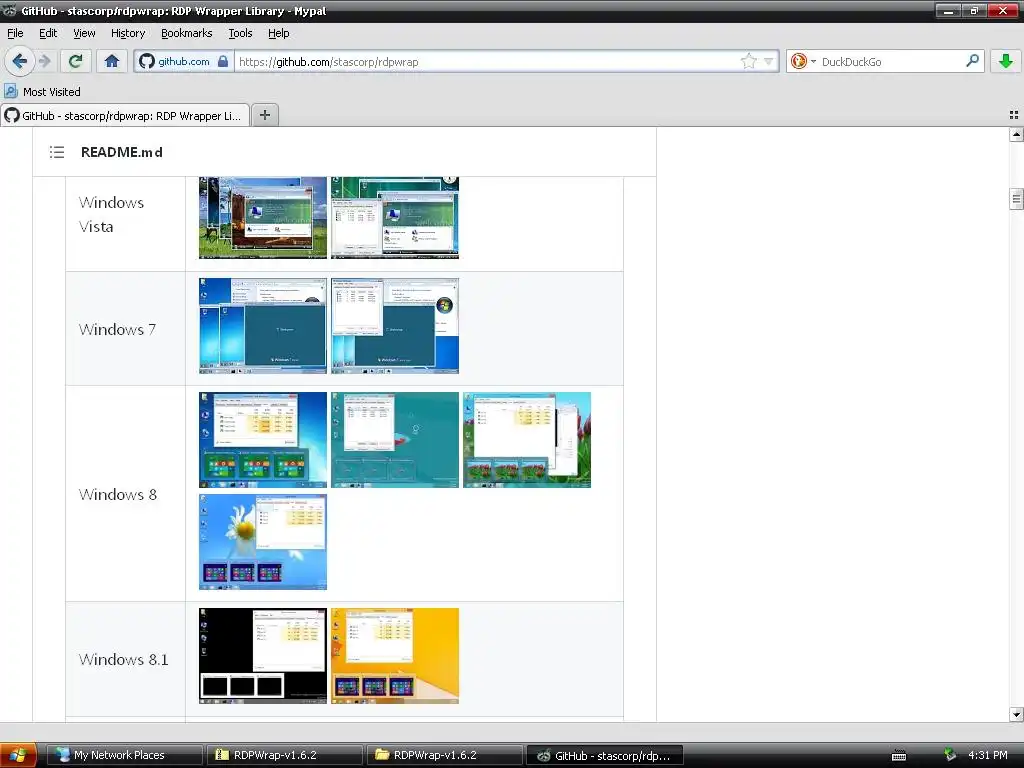The width and height of the screenshot is (1024, 768).
Task: Open the Most Visited bookmarks folder
Action: click(42, 91)
